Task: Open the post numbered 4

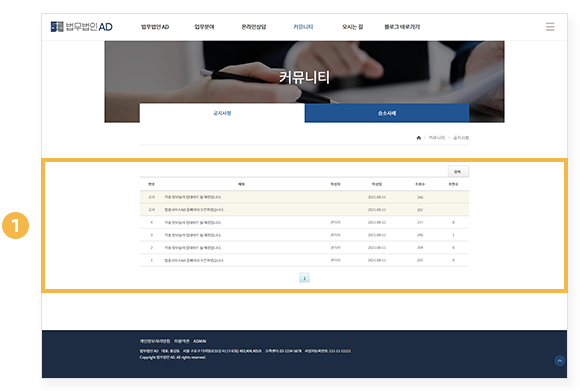Action: tap(193, 222)
